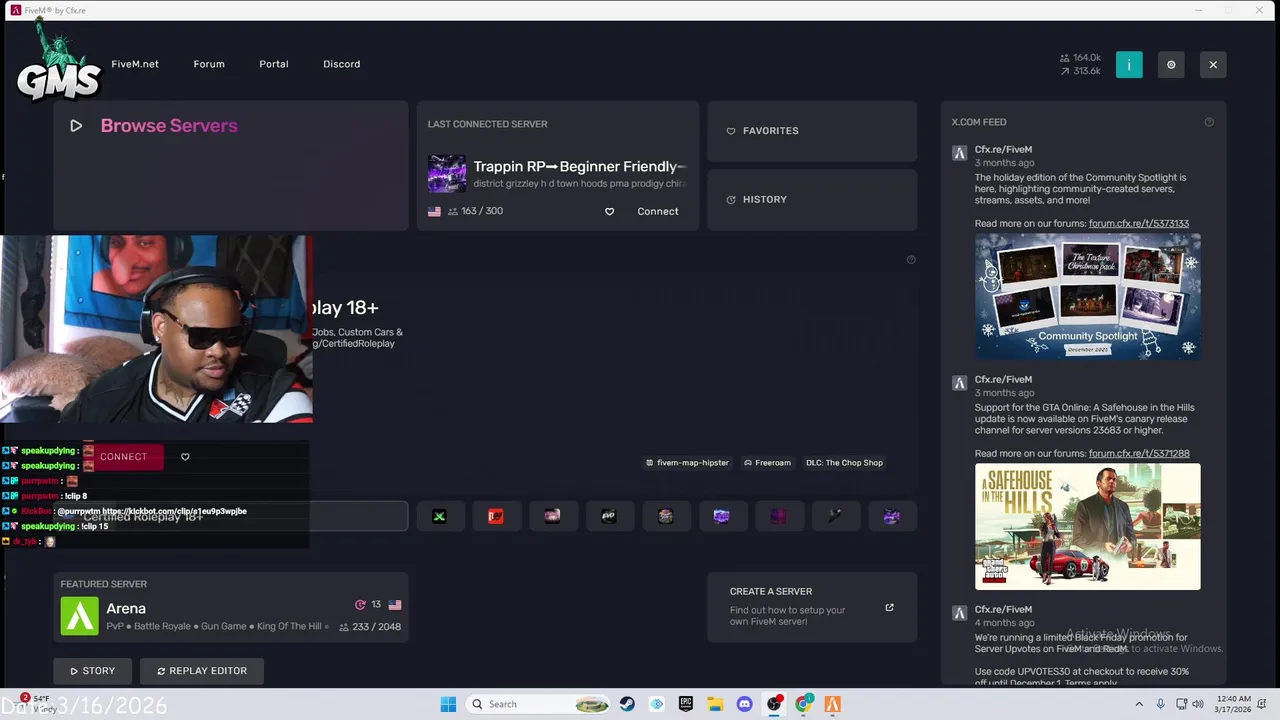
Task: Open File Explorer from the taskbar
Action: 715,704
